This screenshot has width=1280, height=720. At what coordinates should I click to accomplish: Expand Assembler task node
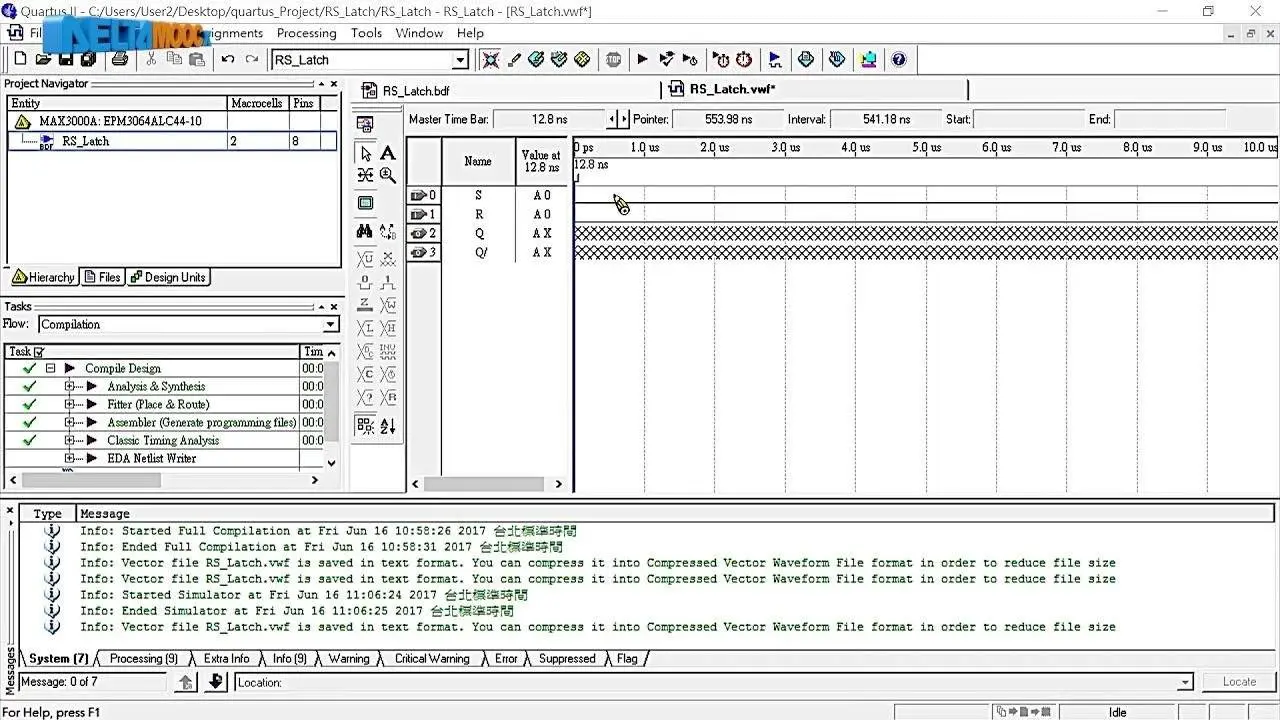[69, 422]
